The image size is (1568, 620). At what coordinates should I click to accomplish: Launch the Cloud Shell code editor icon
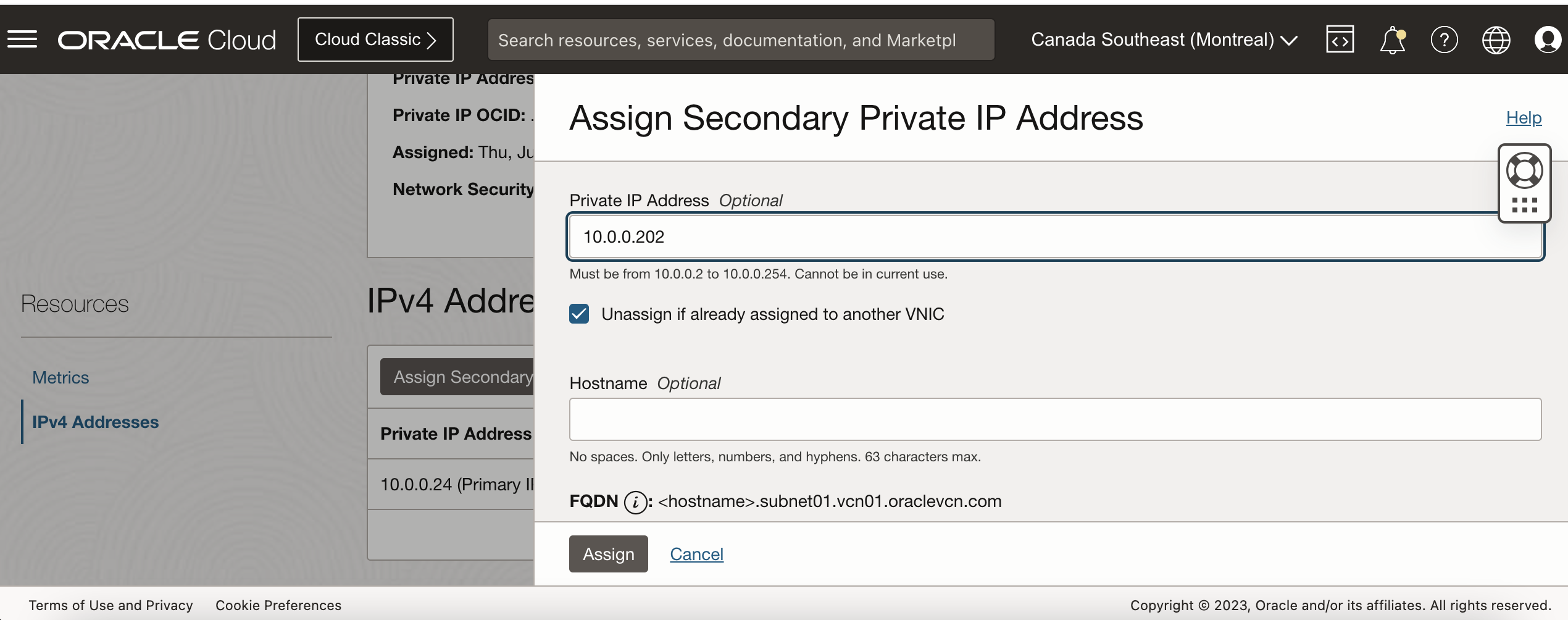1339,39
